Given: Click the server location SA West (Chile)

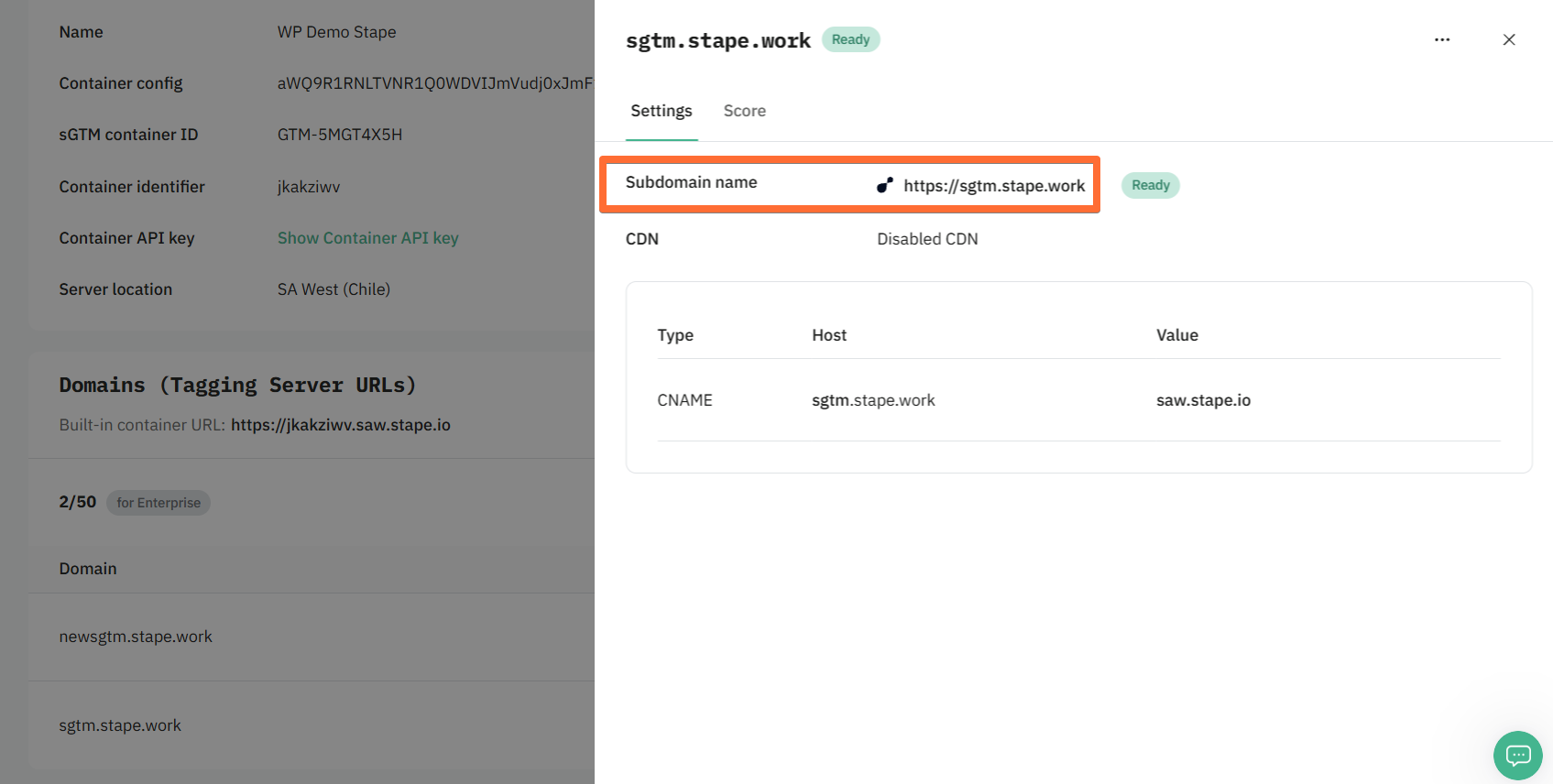Looking at the screenshot, I should [334, 289].
